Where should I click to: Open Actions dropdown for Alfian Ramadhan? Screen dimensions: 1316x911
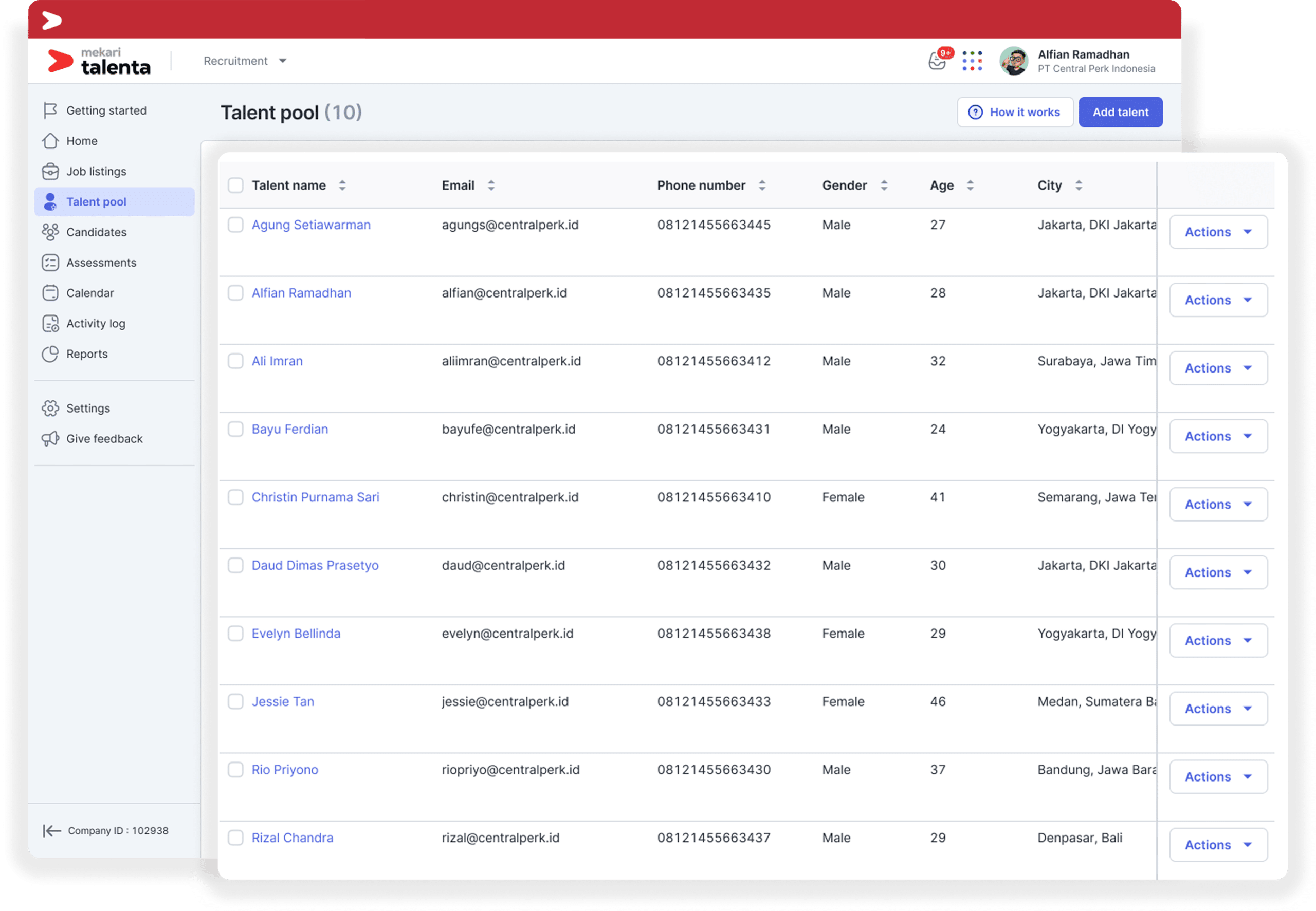pyautogui.click(x=1218, y=300)
